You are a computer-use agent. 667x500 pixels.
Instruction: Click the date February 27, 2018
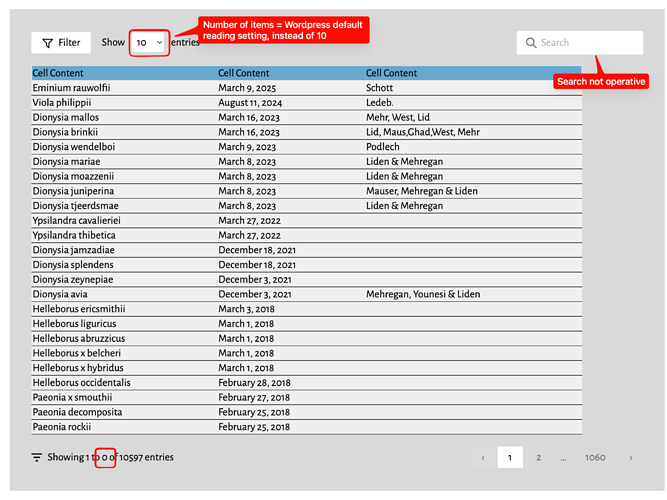coord(254,397)
